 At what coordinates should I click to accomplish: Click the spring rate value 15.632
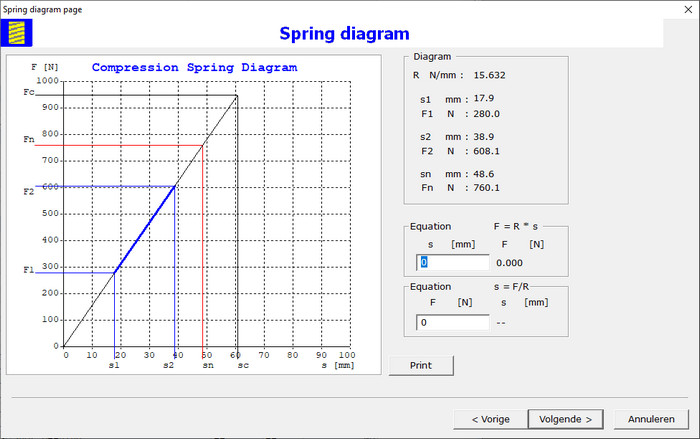point(490,75)
